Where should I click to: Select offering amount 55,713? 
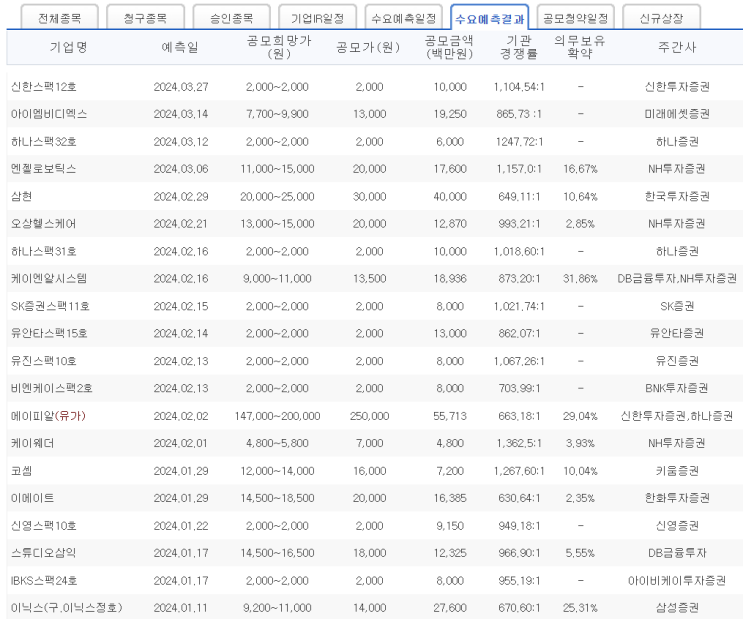[450, 416]
